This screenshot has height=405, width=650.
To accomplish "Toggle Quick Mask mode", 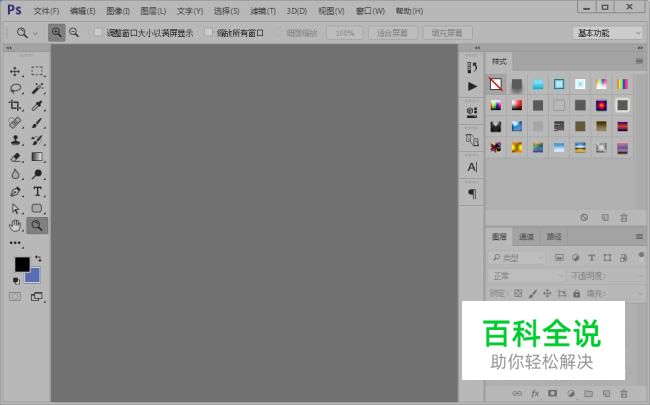I will pyautogui.click(x=15, y=296).
